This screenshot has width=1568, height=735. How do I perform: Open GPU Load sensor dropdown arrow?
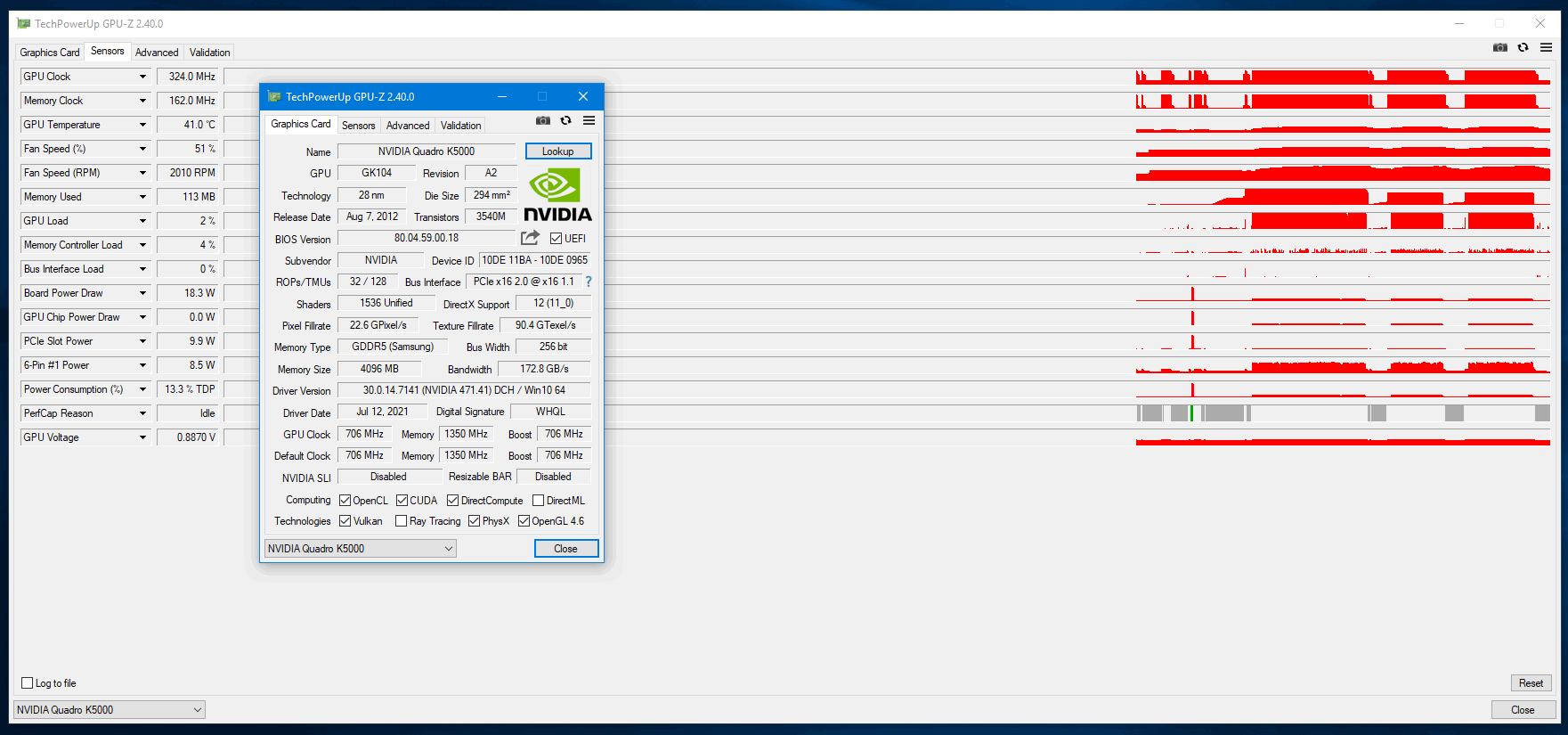coord(142,221)
